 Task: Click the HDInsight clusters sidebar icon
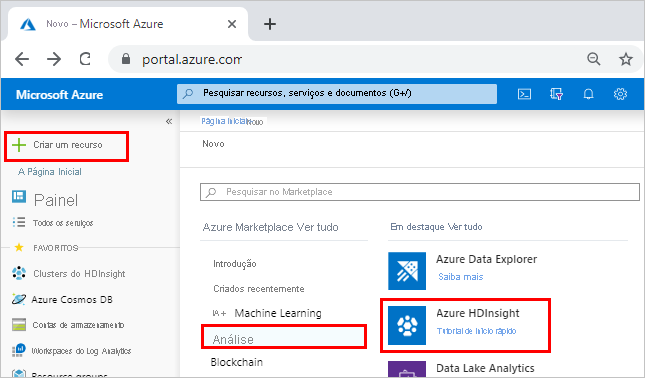19,273
